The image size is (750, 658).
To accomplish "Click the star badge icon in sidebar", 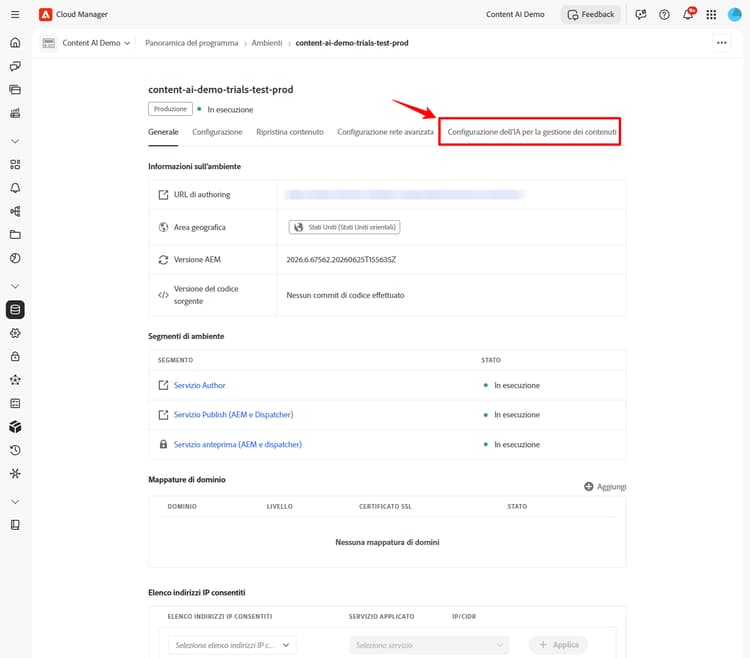I will tap(15, 380).
